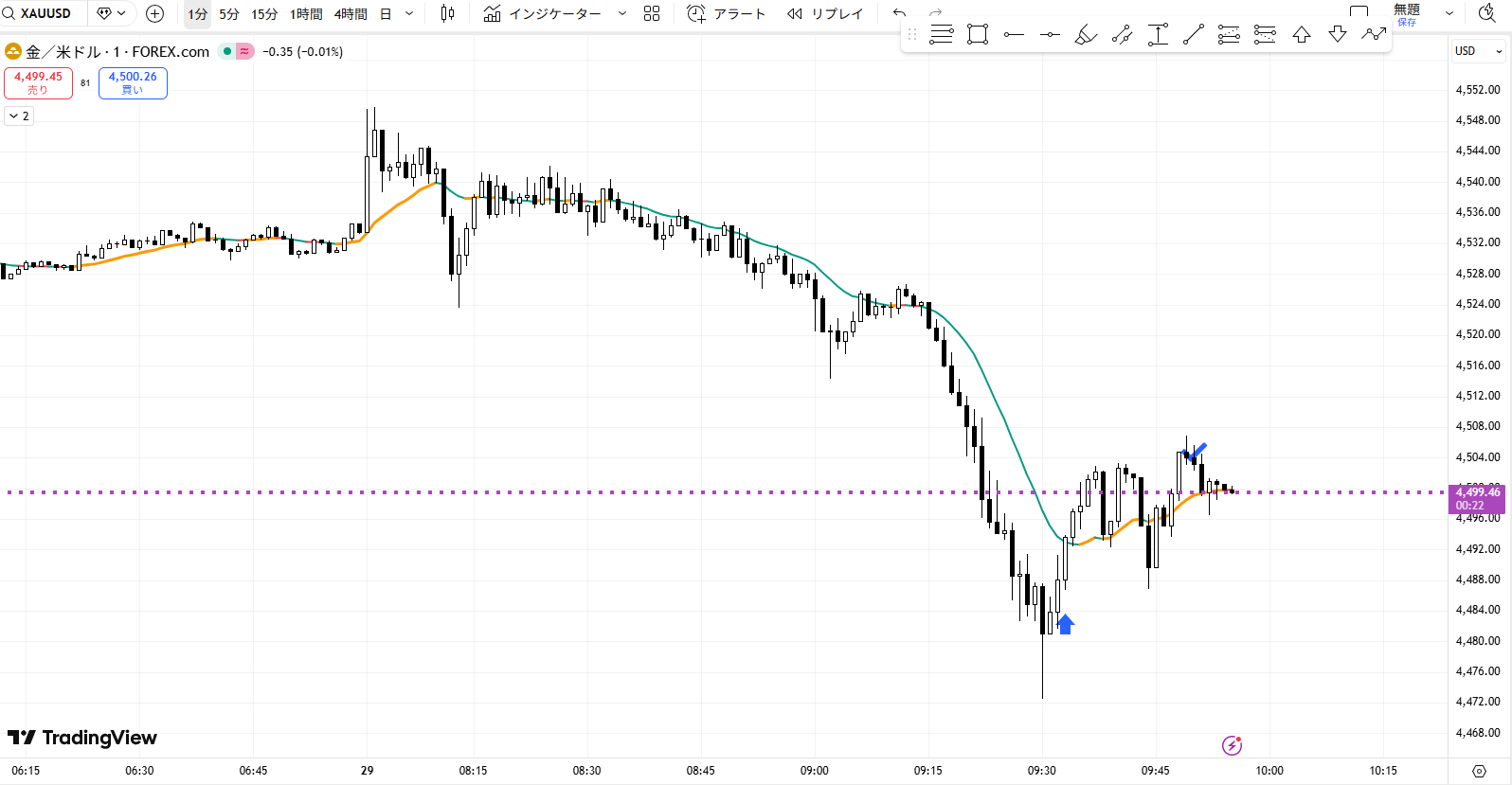This screenshot has height=785, width=1512.
Task: Open the candlestick chart type selector
Action: [448, 13]
